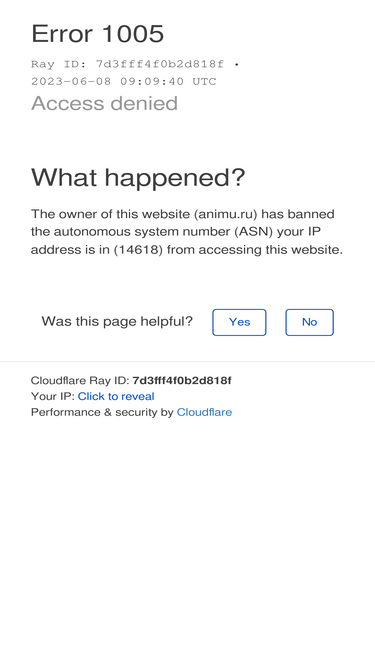Select No for page helpful feedback
This screenshot has height=667, width=375.
click(309, 322)
